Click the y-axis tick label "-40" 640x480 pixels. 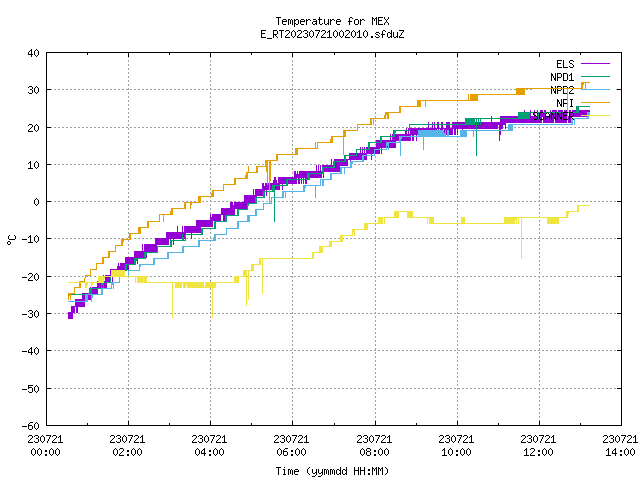pos(31,351)
